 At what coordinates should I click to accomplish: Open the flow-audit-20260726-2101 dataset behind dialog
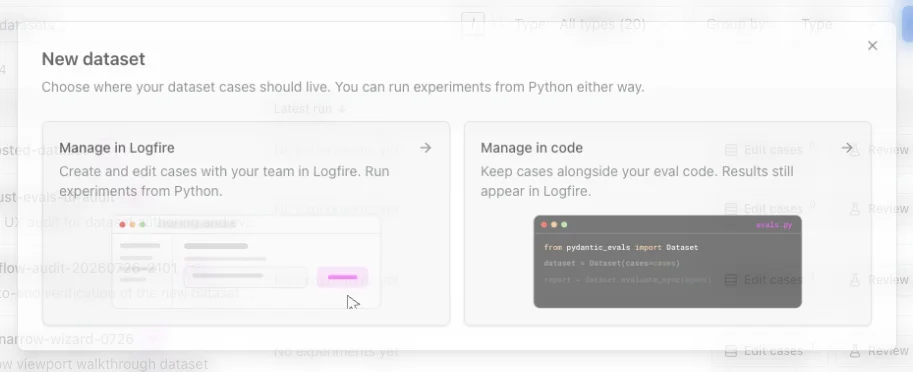pyautogui.click(x=89, y=268)
